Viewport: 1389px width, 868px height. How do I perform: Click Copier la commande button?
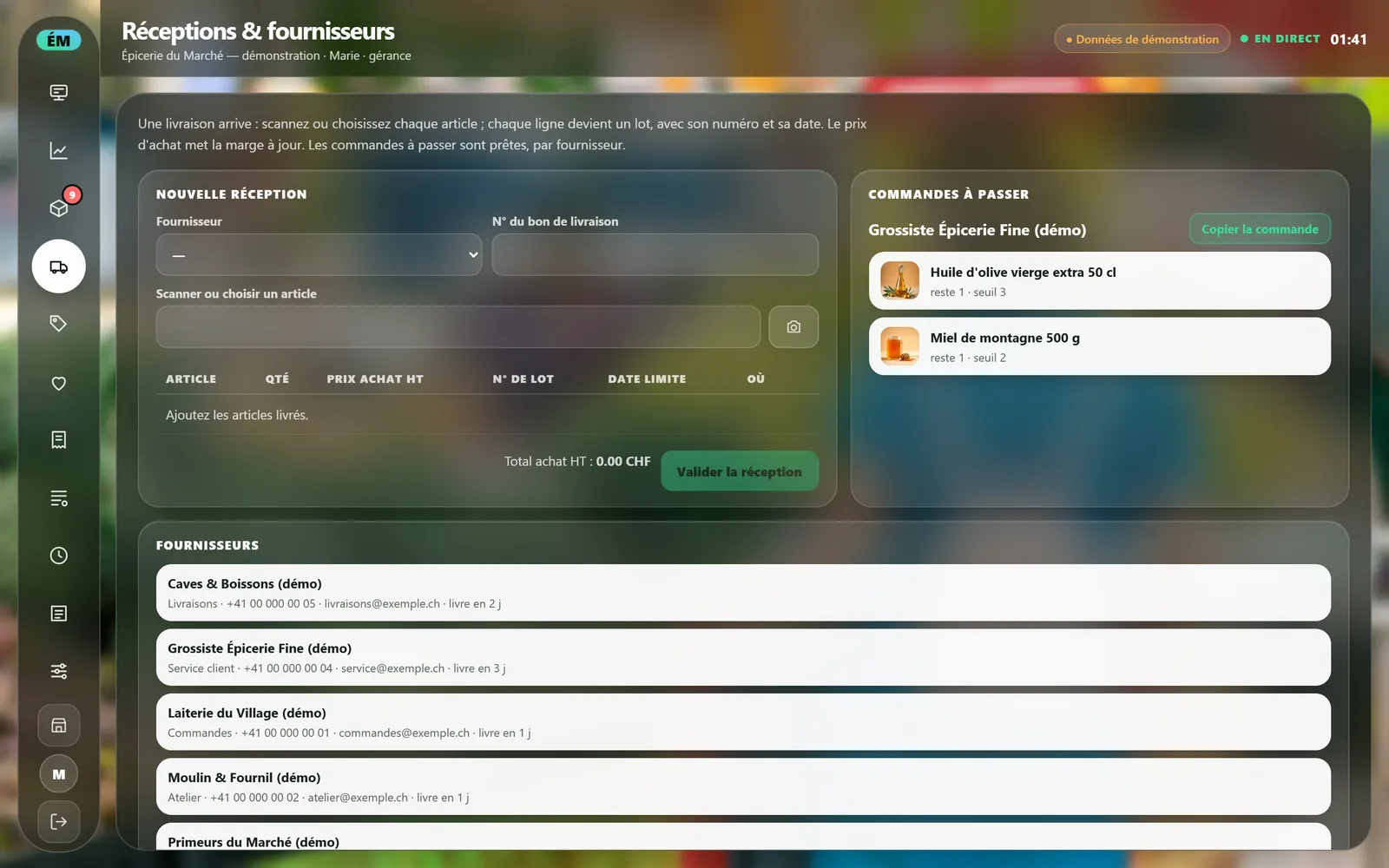point(1260,229)
